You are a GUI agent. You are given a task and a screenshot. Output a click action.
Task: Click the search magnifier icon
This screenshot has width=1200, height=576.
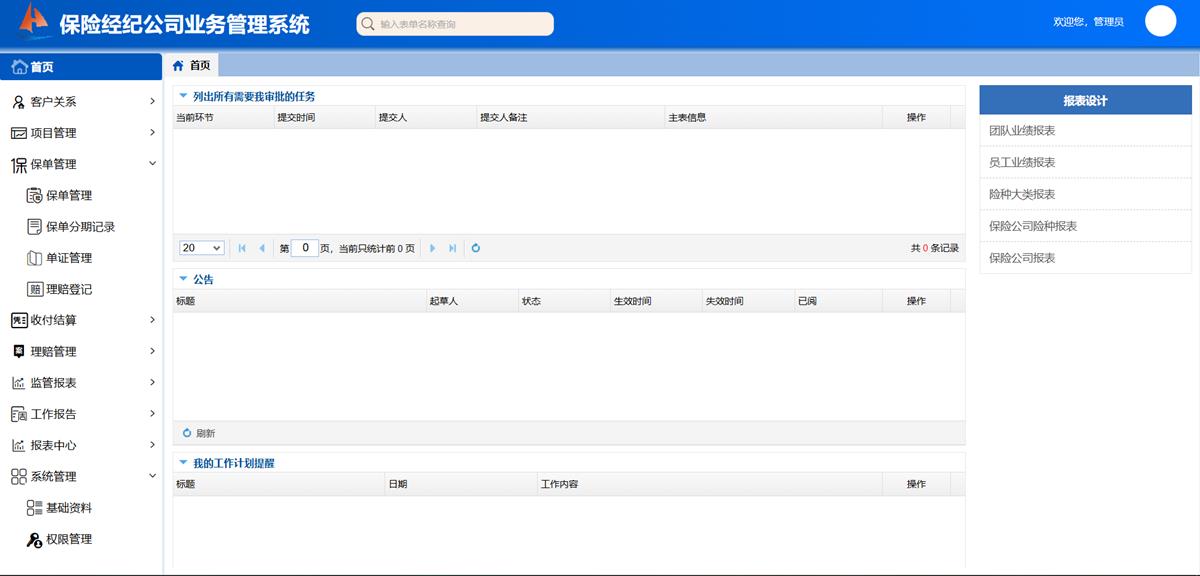tap(368, 24)
